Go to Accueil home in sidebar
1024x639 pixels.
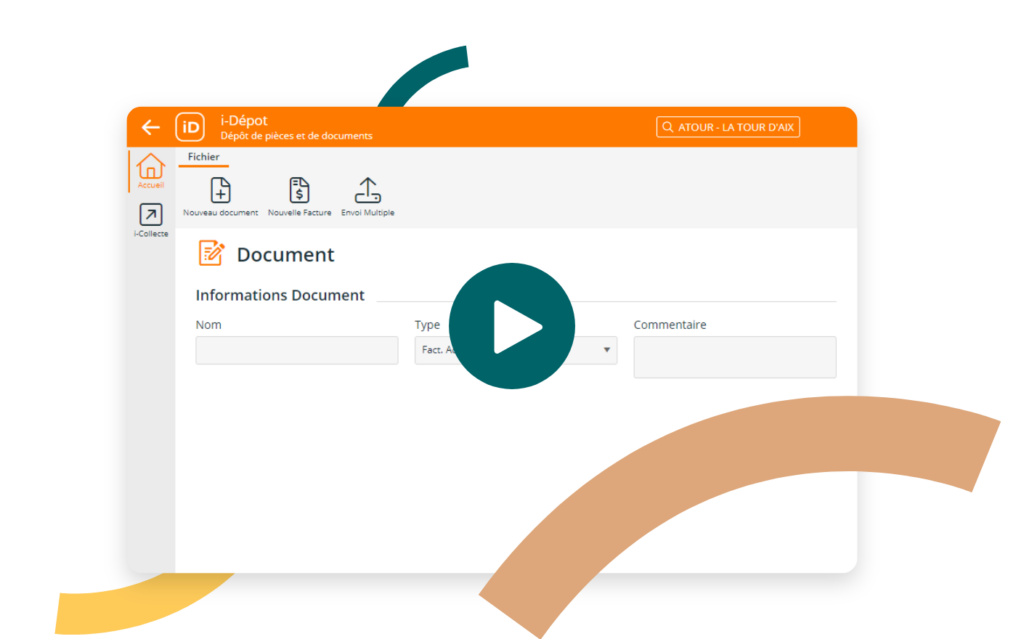150,171
